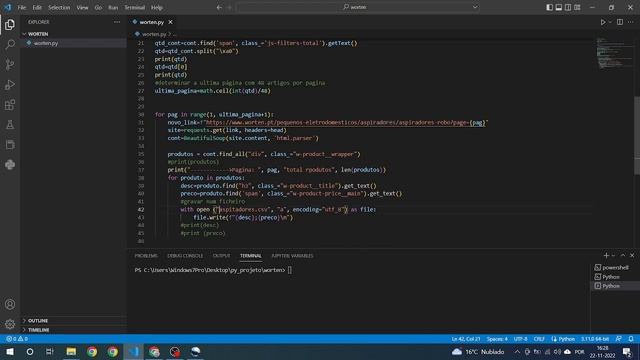Open the Manage gear settings icon

pos(10,324)
